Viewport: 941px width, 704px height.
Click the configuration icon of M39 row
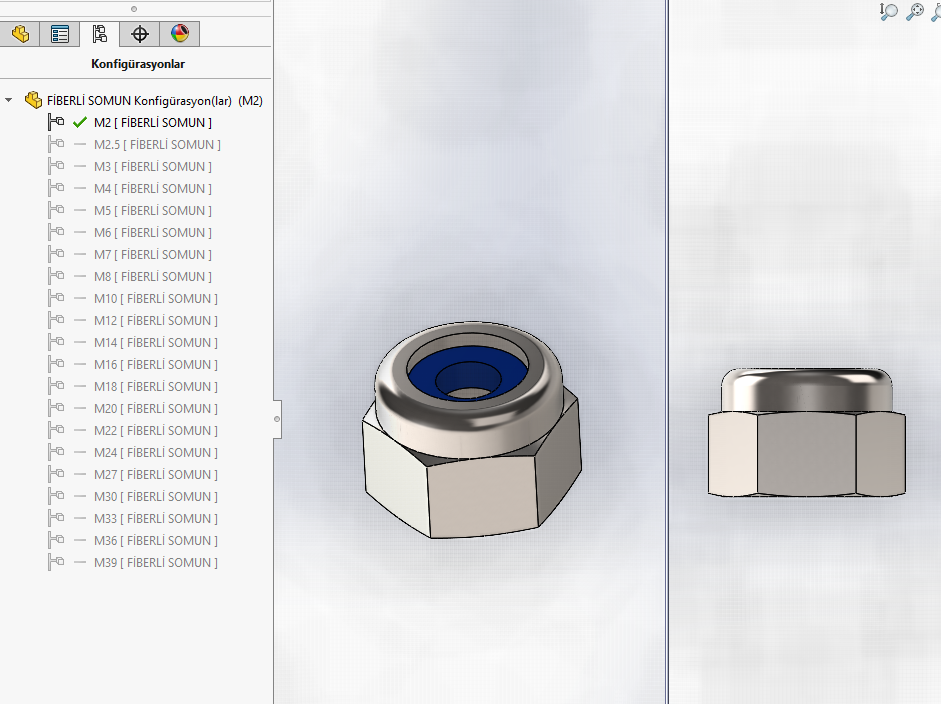click(x=56, y=562)
